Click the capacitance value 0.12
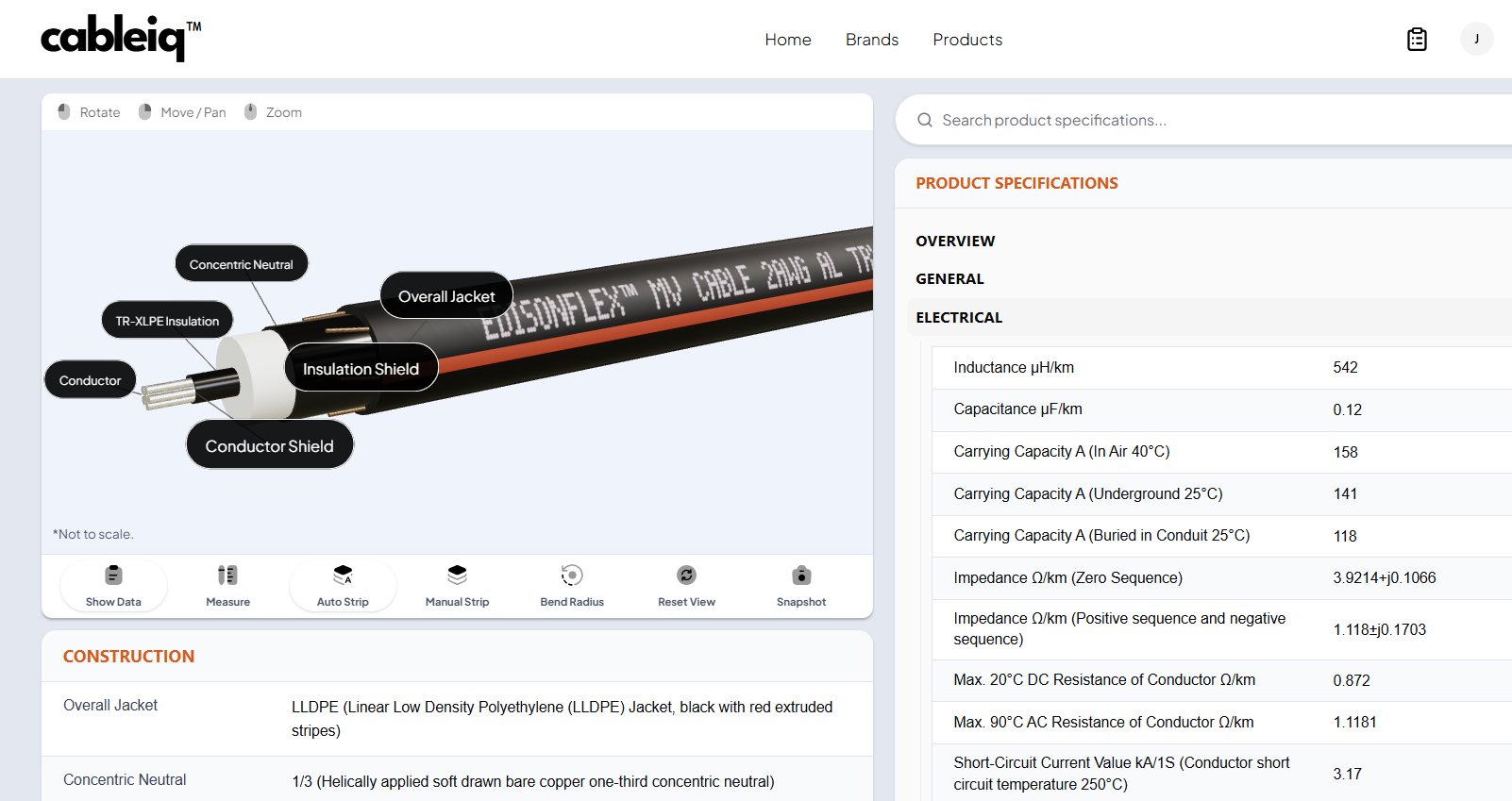The image size is (1512, 801). pos(1347,409)
